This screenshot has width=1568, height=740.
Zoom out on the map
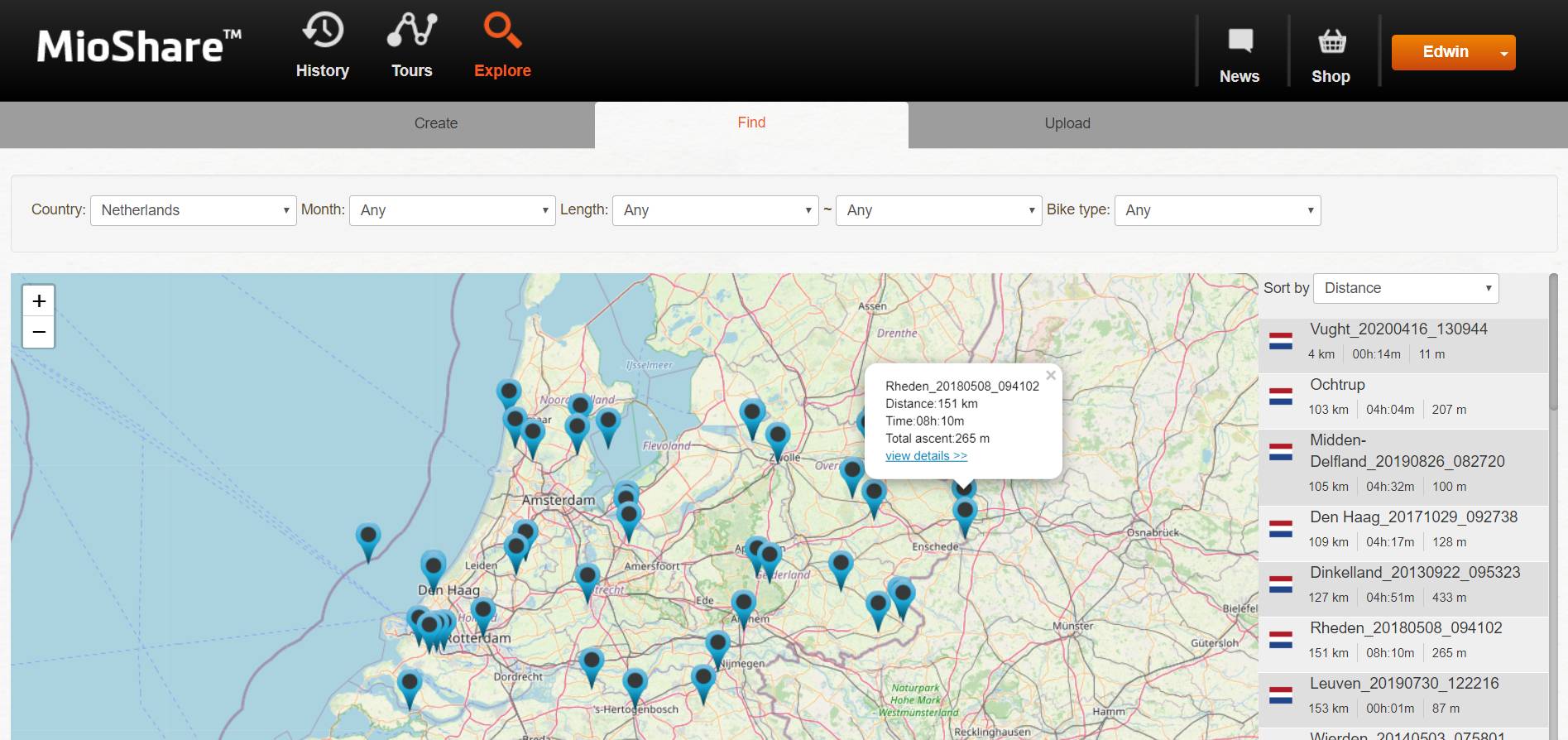tap(39, 332)
